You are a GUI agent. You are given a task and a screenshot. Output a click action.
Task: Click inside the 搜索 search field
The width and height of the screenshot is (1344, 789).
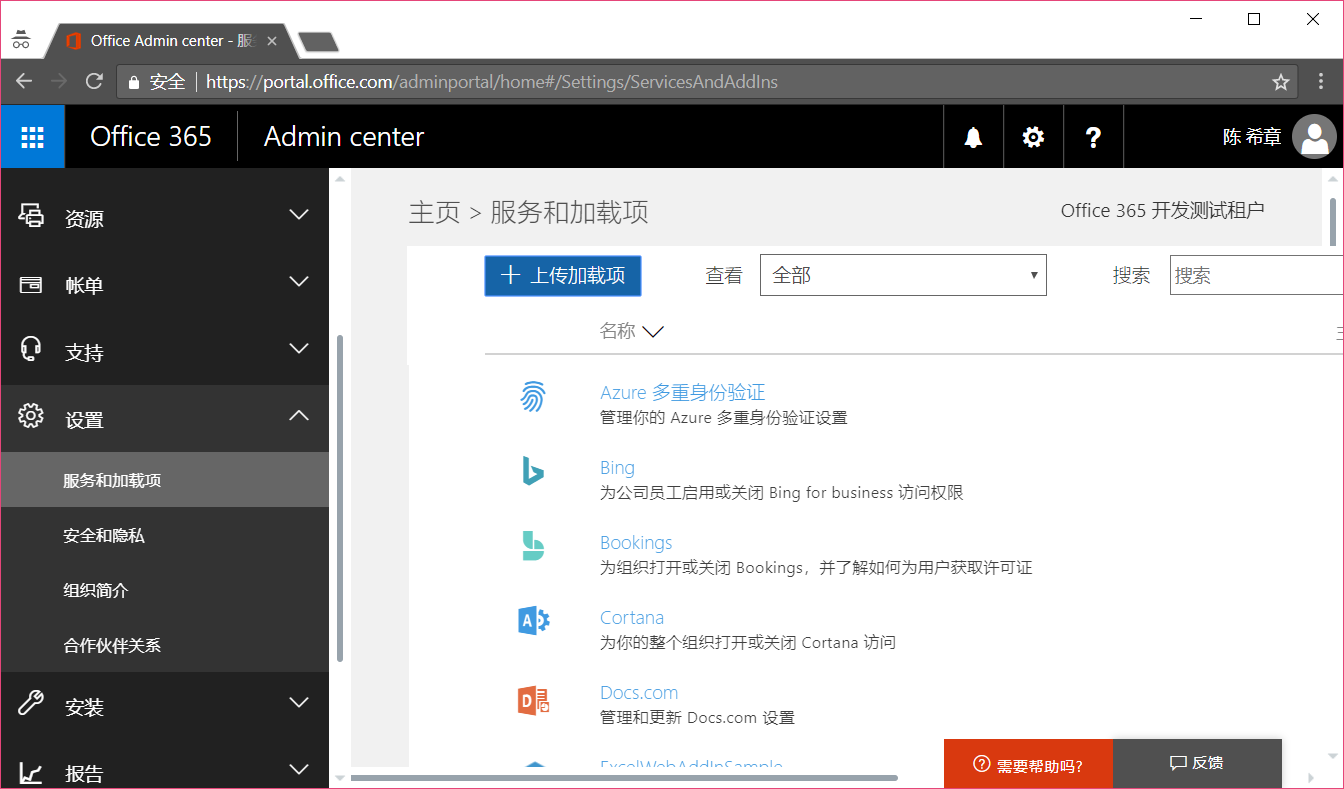[x=1255, y=274]
